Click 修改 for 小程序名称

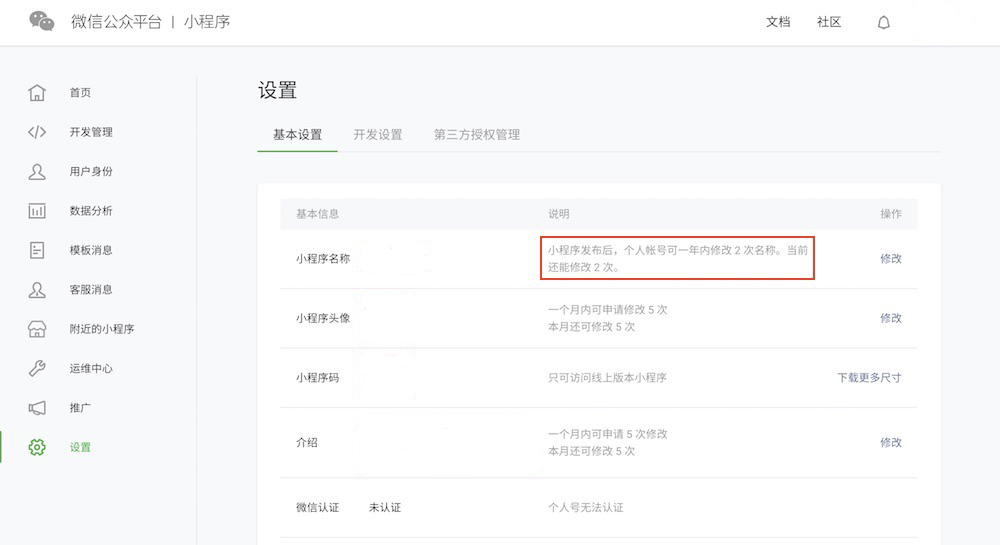[x=890, y=258]
